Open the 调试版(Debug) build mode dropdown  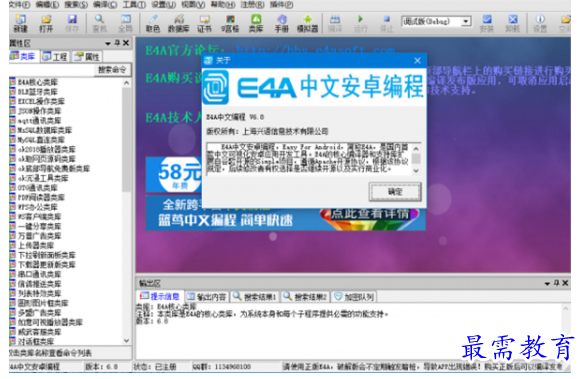pyautogui.click(x=466, y=22)
